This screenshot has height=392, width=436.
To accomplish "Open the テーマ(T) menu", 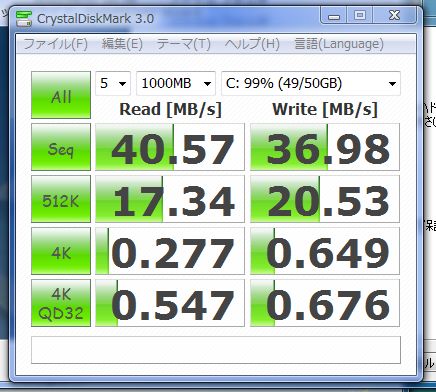I will pyautogui.click(x=183, y=44).
